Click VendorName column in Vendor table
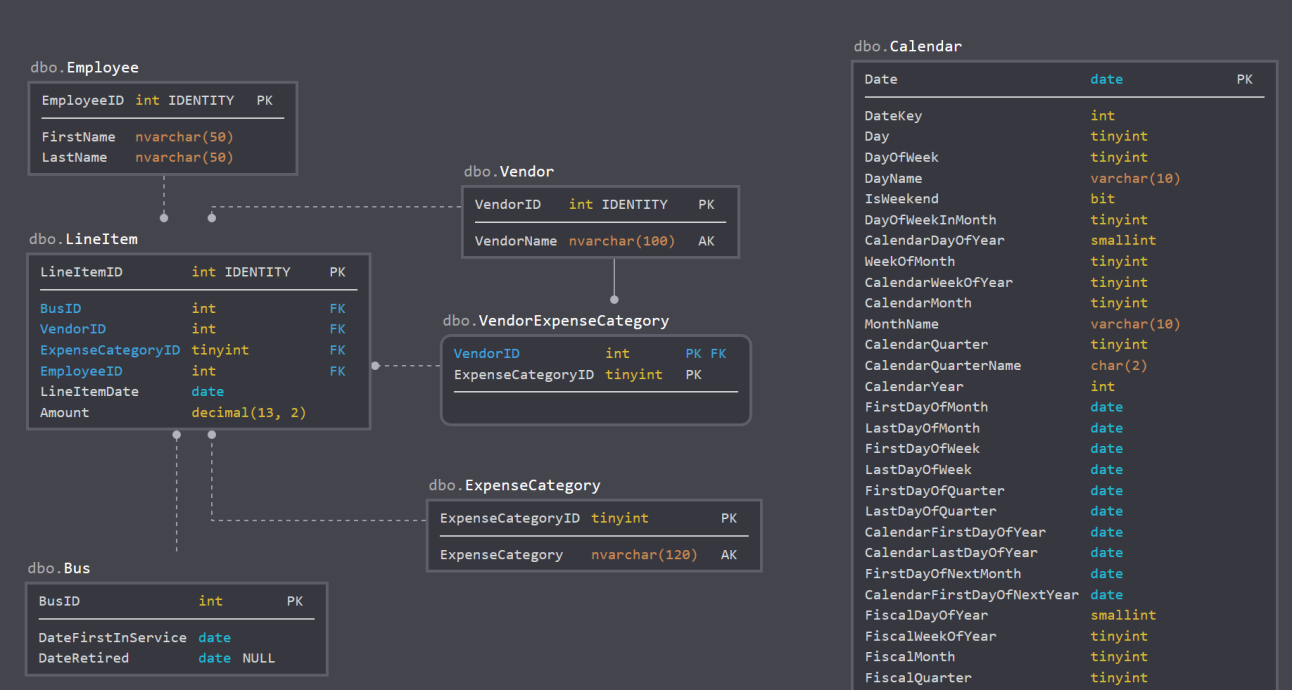Viewport: 1292px width, 690px height. [516, 241]
